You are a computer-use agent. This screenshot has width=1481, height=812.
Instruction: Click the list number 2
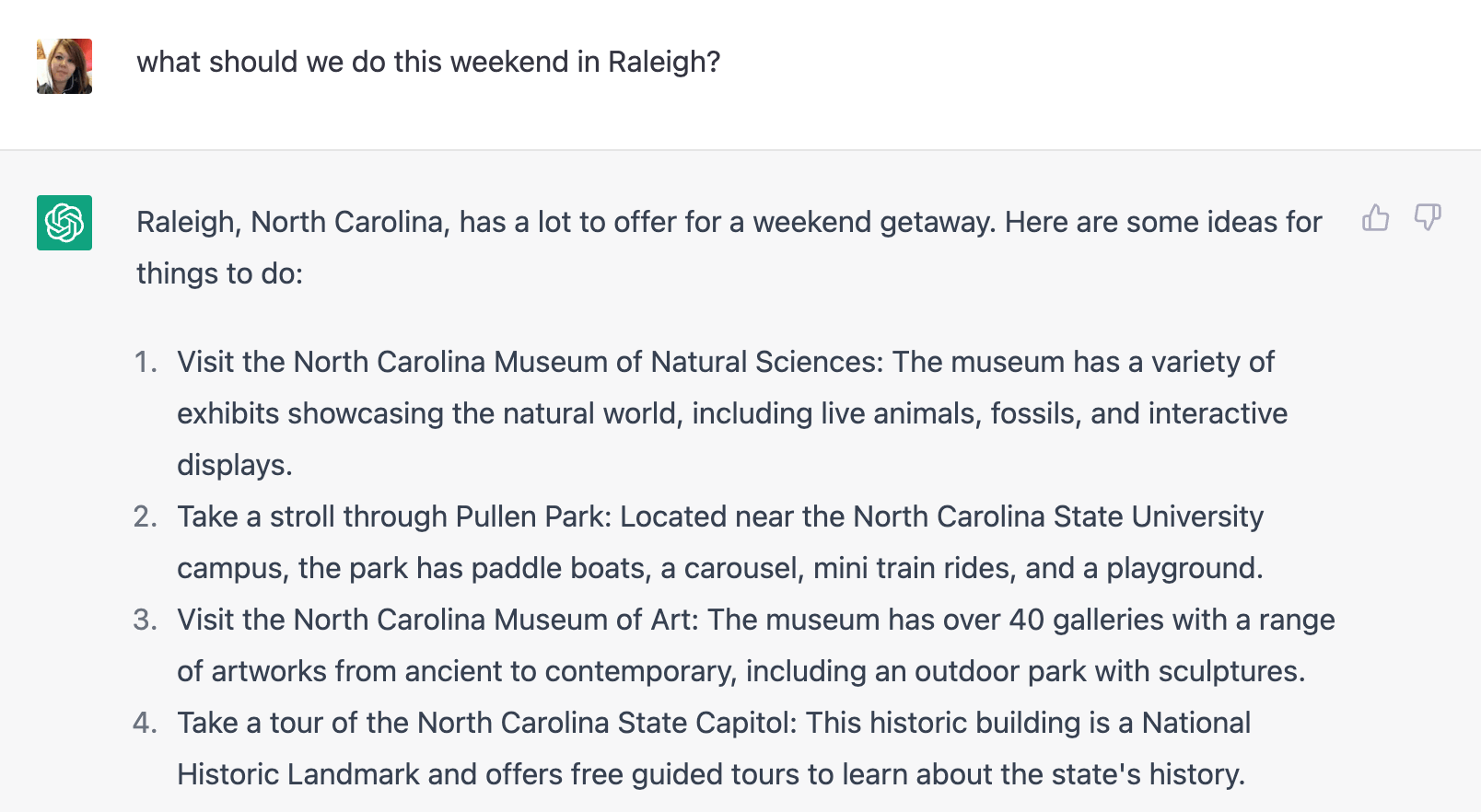coord(146,516)
